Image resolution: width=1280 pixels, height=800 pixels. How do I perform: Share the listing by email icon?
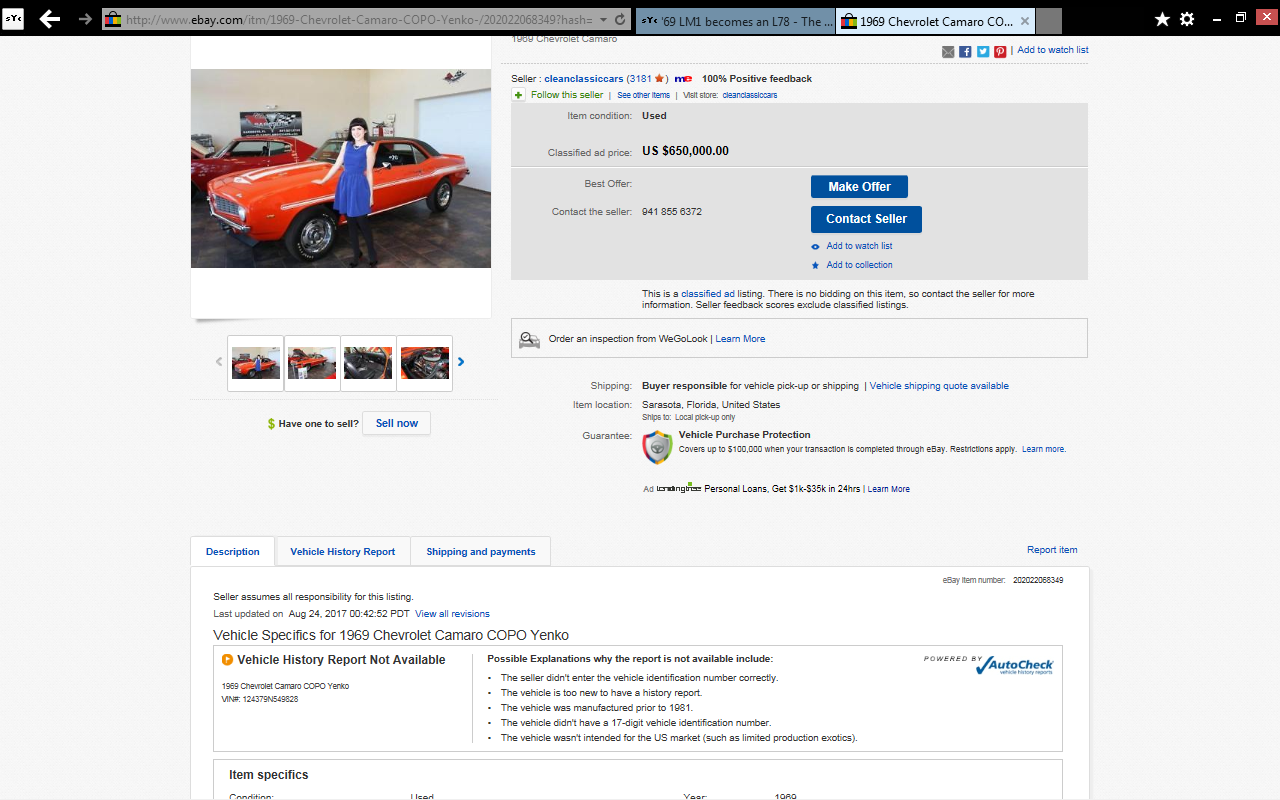948,52
